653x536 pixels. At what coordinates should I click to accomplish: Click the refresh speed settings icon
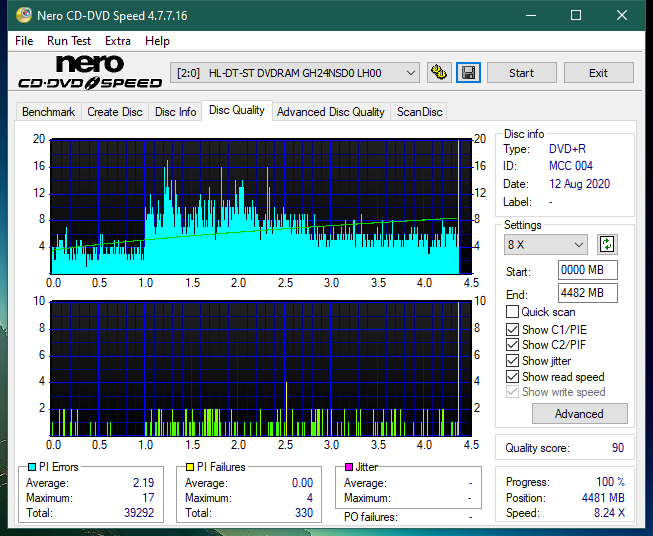tap(607, 244)
